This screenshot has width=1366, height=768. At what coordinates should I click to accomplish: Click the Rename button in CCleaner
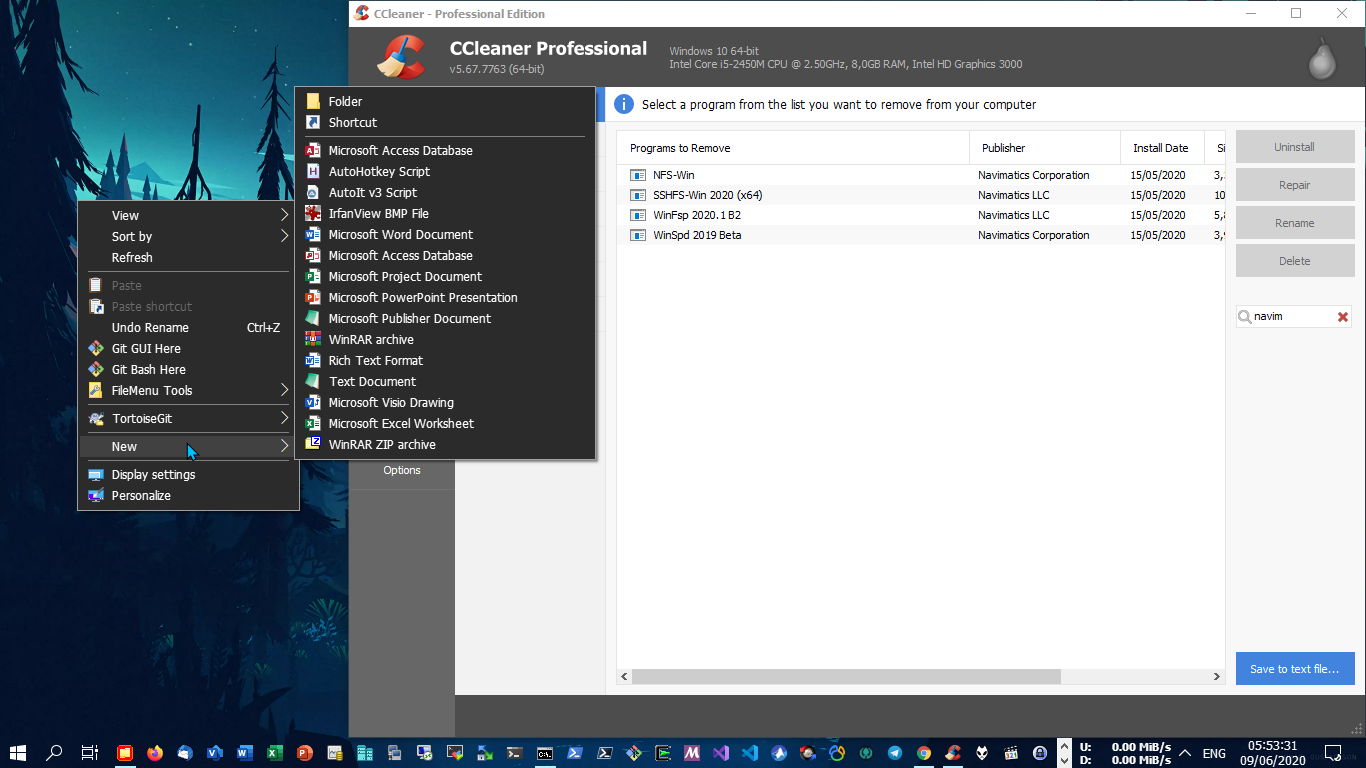click(1295, 223)
